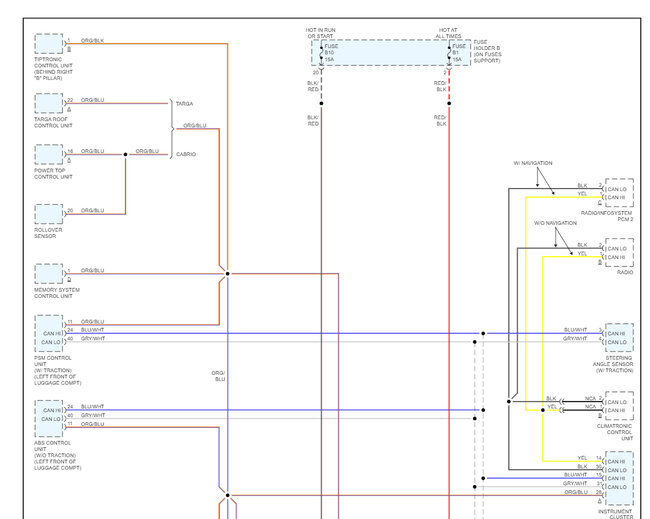650x519 pixels.
Task: Click the TARGA bracket label
Action: (184, 104)
